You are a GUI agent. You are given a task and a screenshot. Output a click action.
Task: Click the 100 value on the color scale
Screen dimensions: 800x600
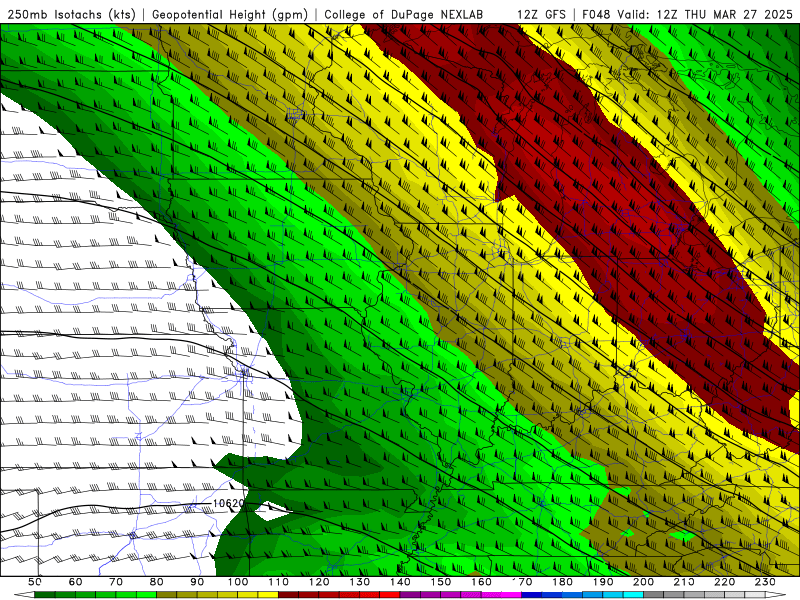(238, 582)
